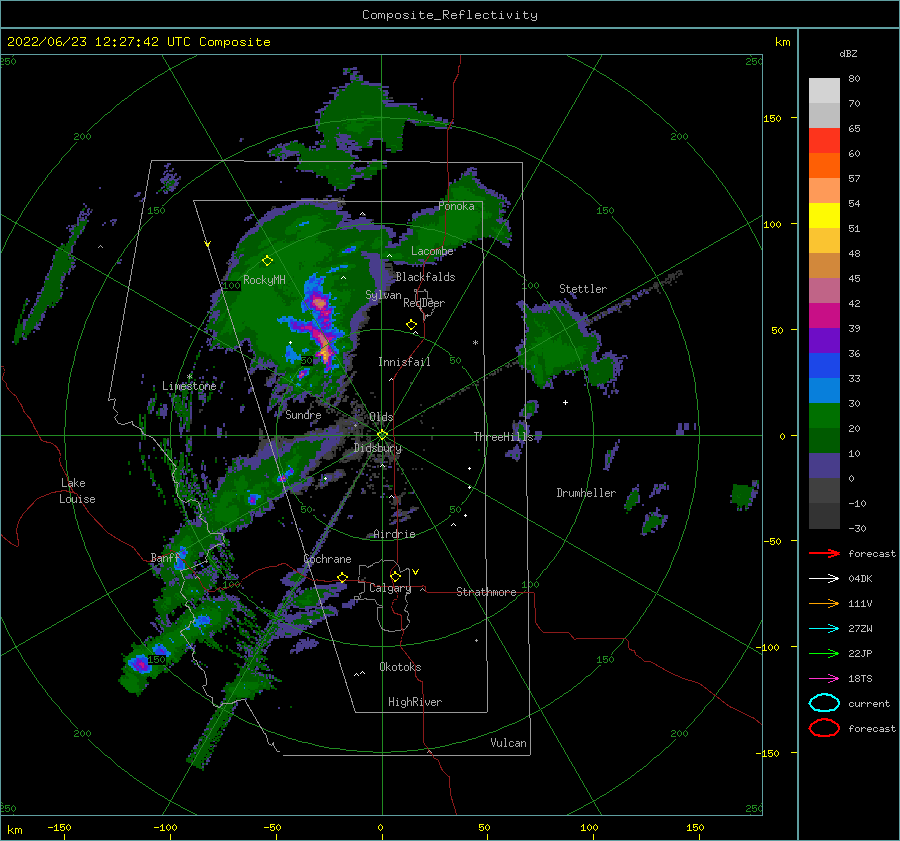Select the lightest gray 70-80 dBZ swatch
The width and height of the screenshot is (900, 841).
pyautogui.click(x=824, y=90)
